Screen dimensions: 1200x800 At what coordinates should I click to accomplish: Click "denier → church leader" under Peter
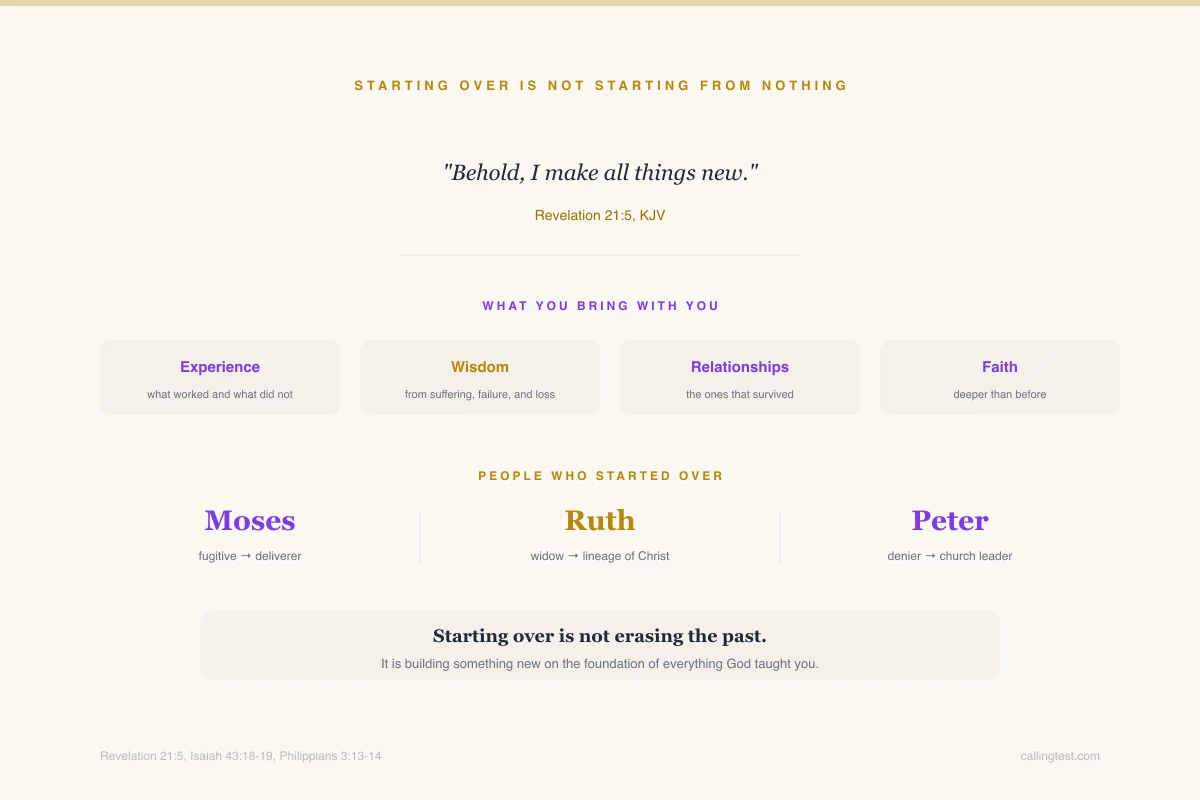point(950,556)
